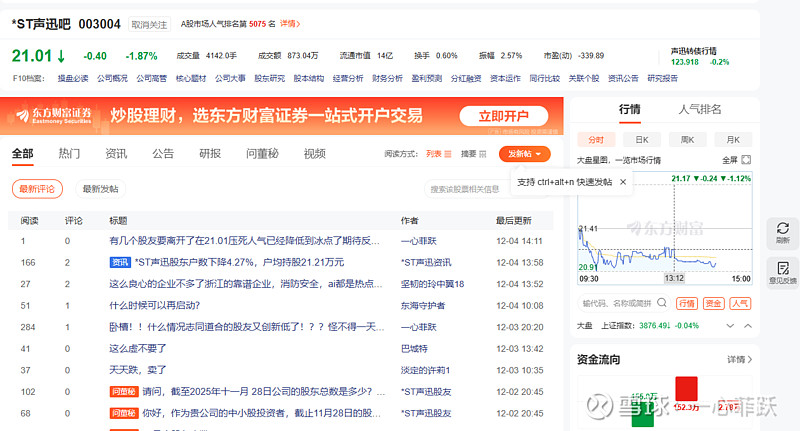Select the 最新发帖 sort option
Image resolution: width=800 pixels, height=431 pixels.
tap(100, 188)
